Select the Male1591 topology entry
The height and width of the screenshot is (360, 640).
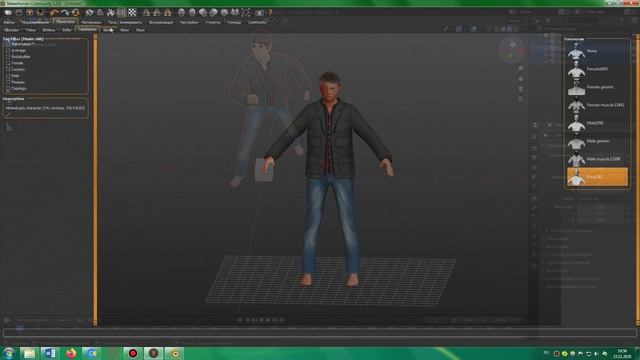coord(598,123)
